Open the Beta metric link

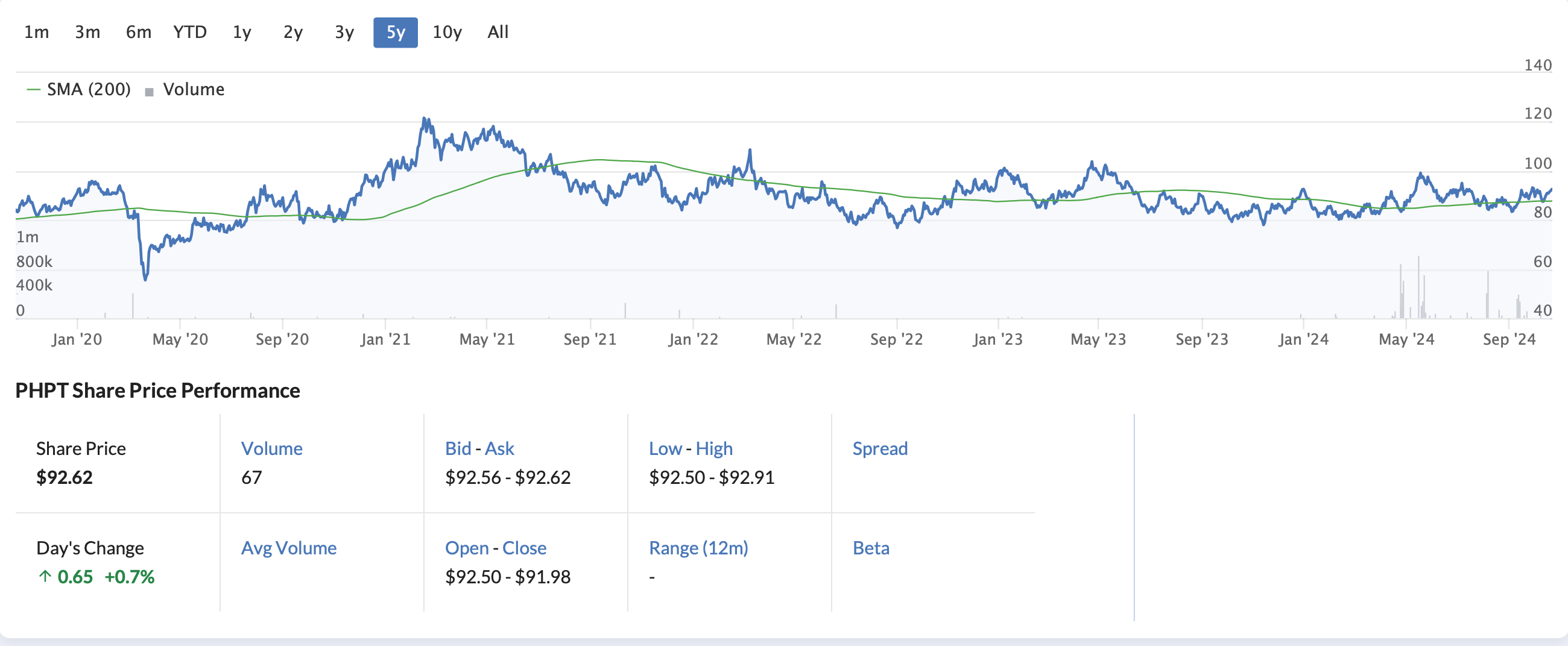coord(871,548)
